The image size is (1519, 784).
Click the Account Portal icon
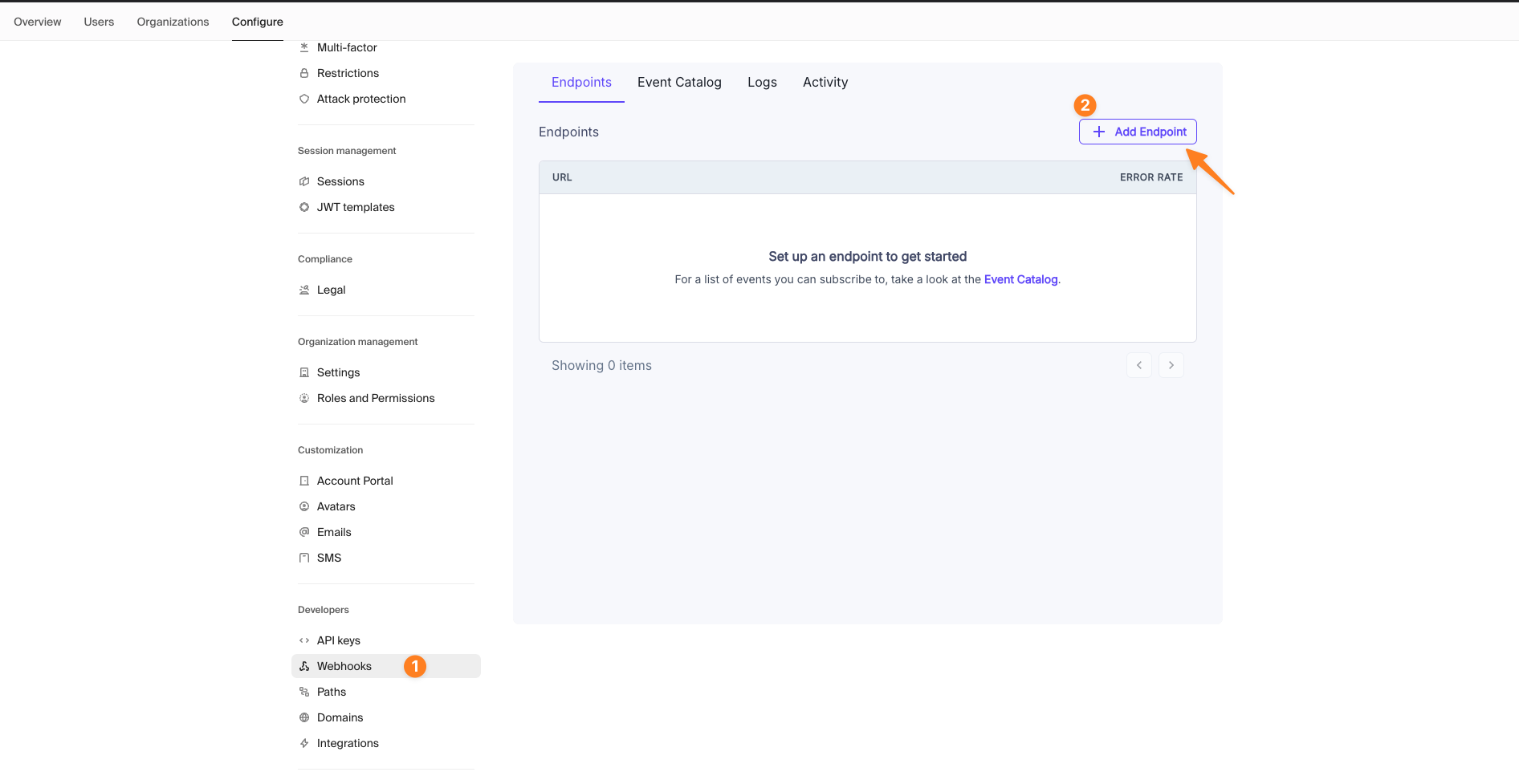pyautogui.click(x=304, y=481)
